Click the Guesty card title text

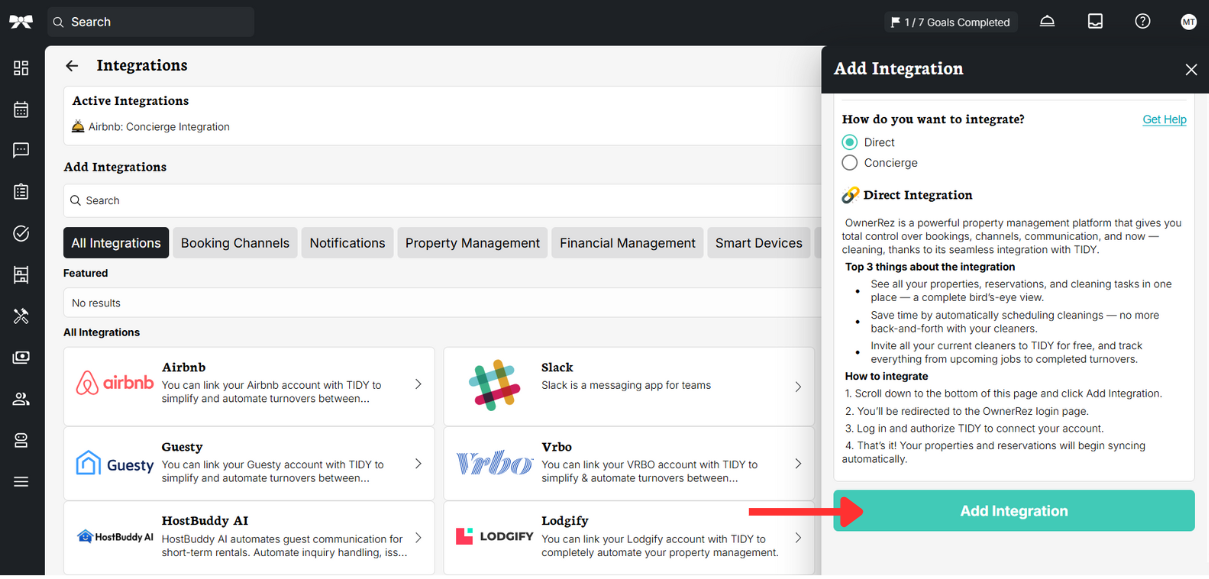(182, 447)
